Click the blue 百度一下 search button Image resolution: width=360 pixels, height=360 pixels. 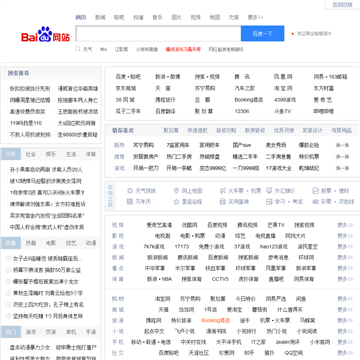tap(263, 34)
